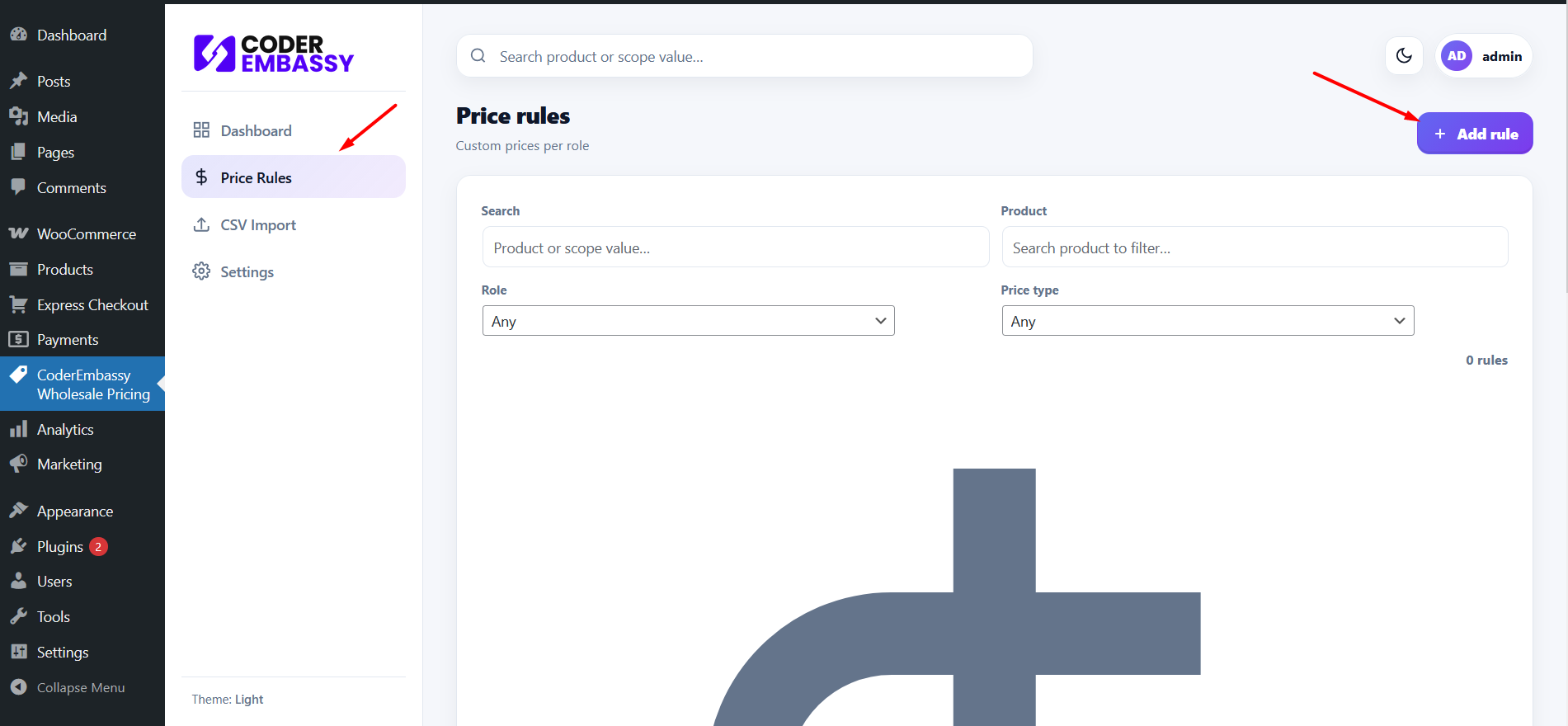Click the Analytics bar chart icon
The image size is (1568, 726).
18,429
